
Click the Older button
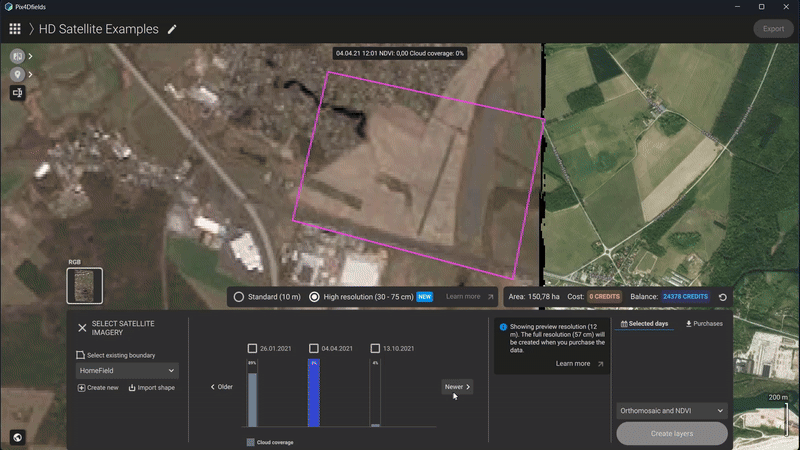tap(221, 387)
